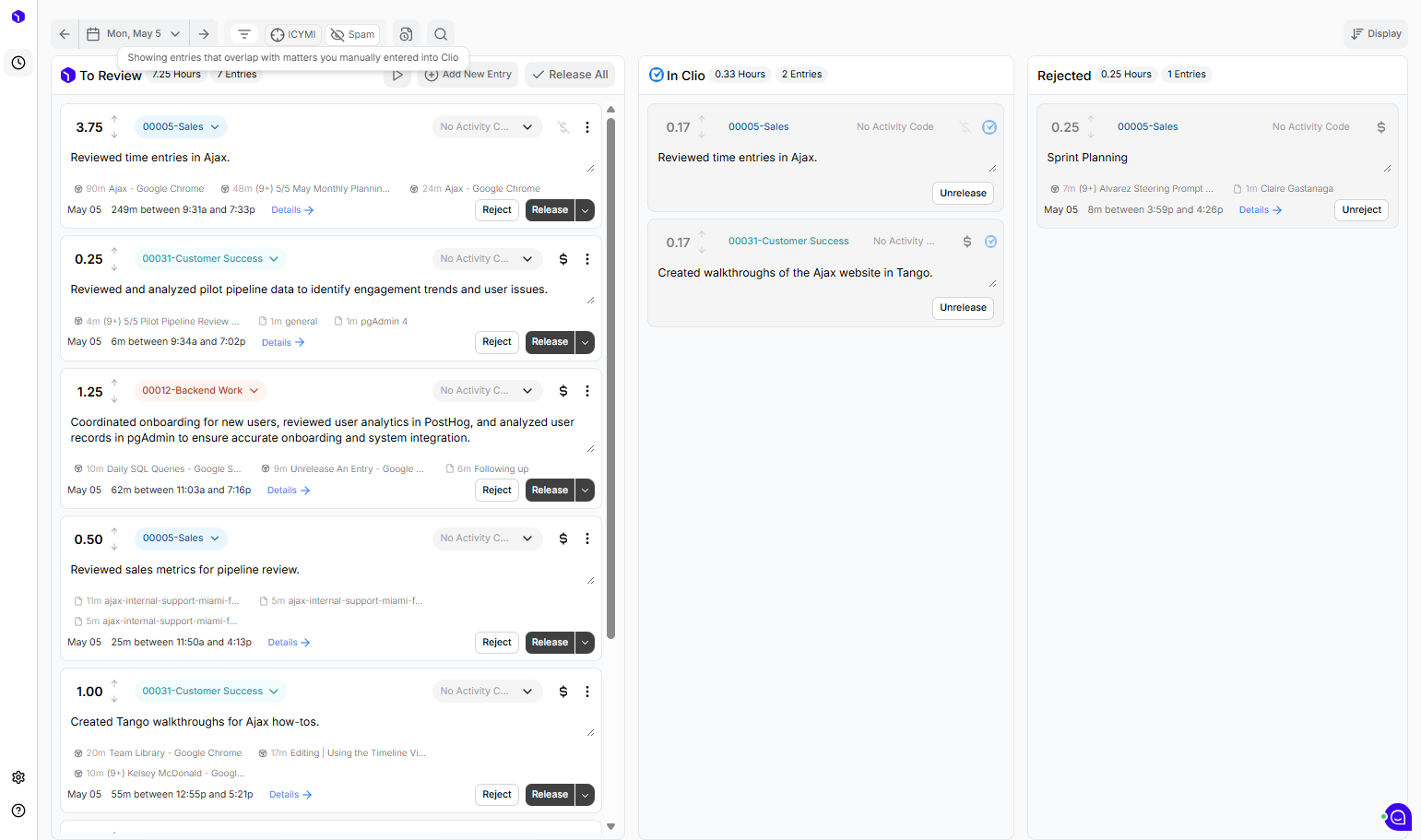Open activity code dropdown on 3.75 entry
Screen dimensions: 1421x840
(x=486, y=127)
